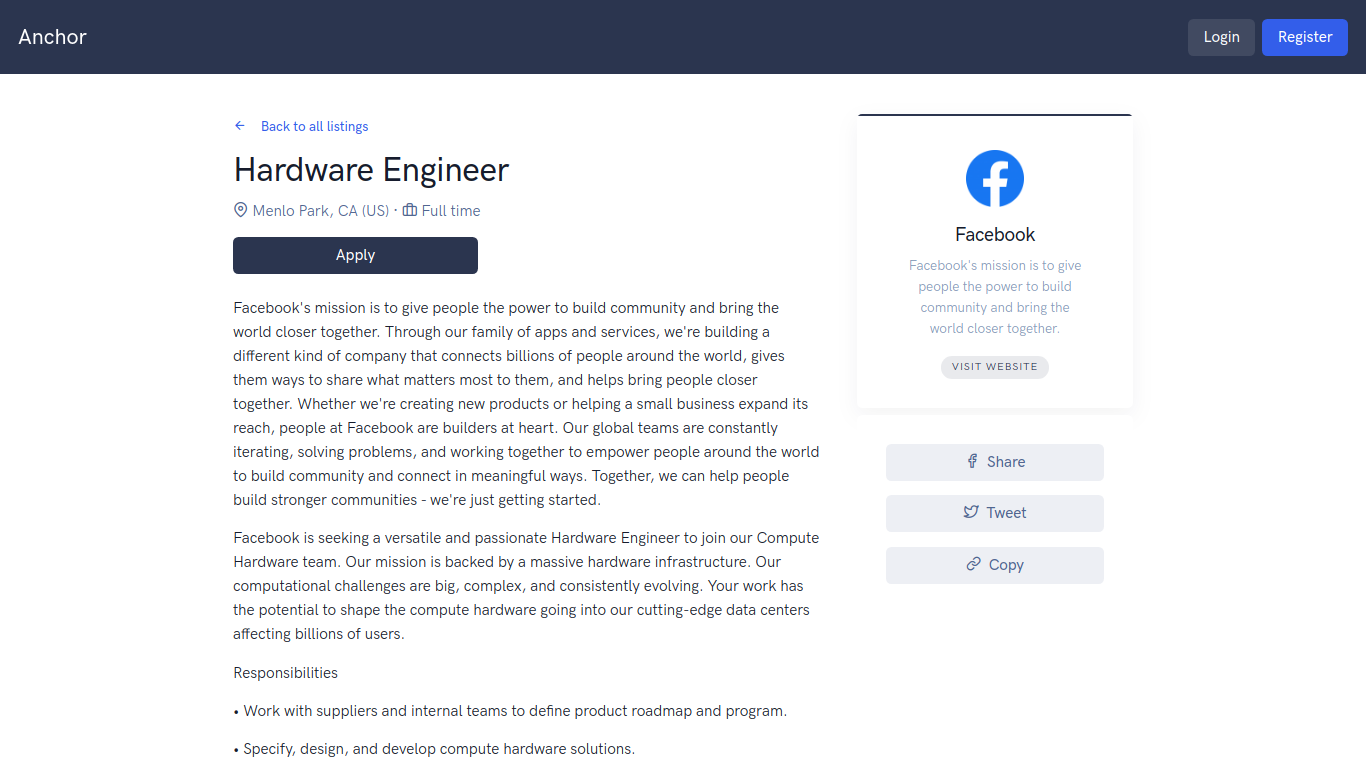The image size is (1366, 768).
Task: Click the 'Facebook is seeking' paragraph
Action: 526,586
